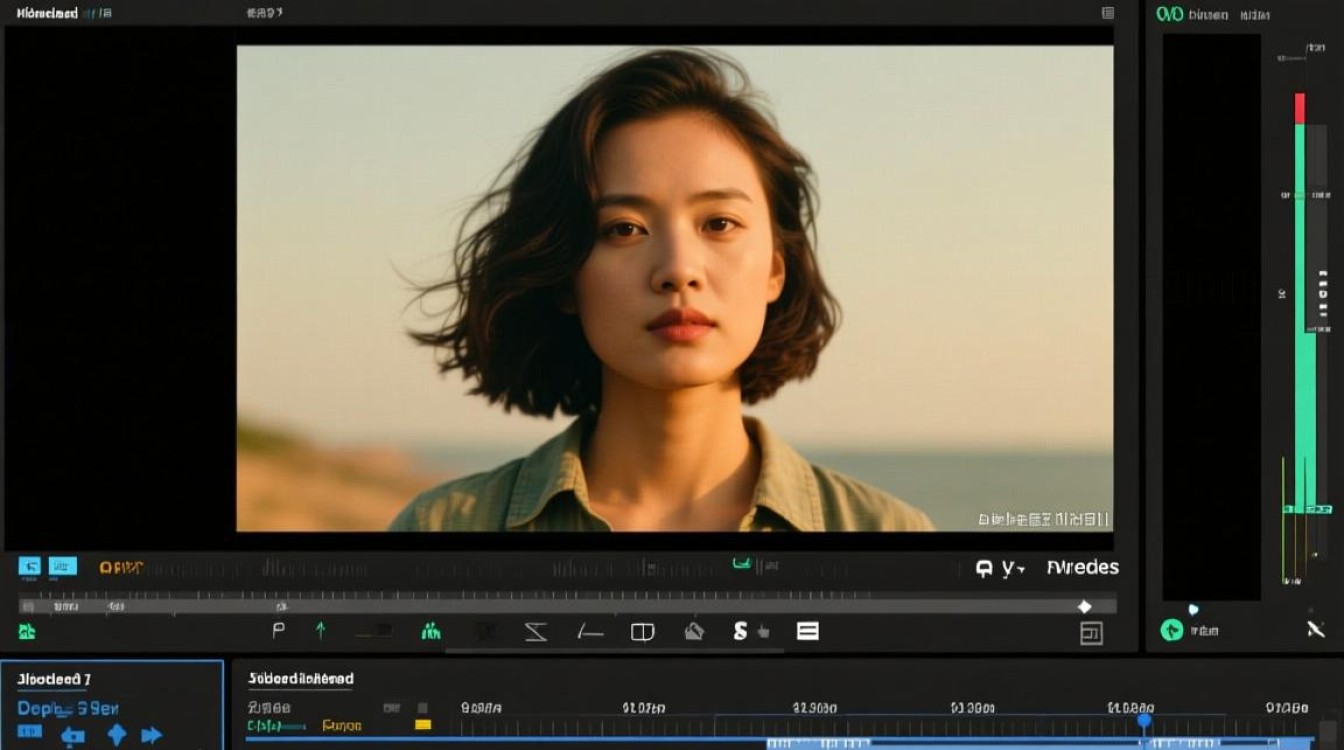Toggle the first blue square button below preview
1344x750 pixels.
(30, 566)
